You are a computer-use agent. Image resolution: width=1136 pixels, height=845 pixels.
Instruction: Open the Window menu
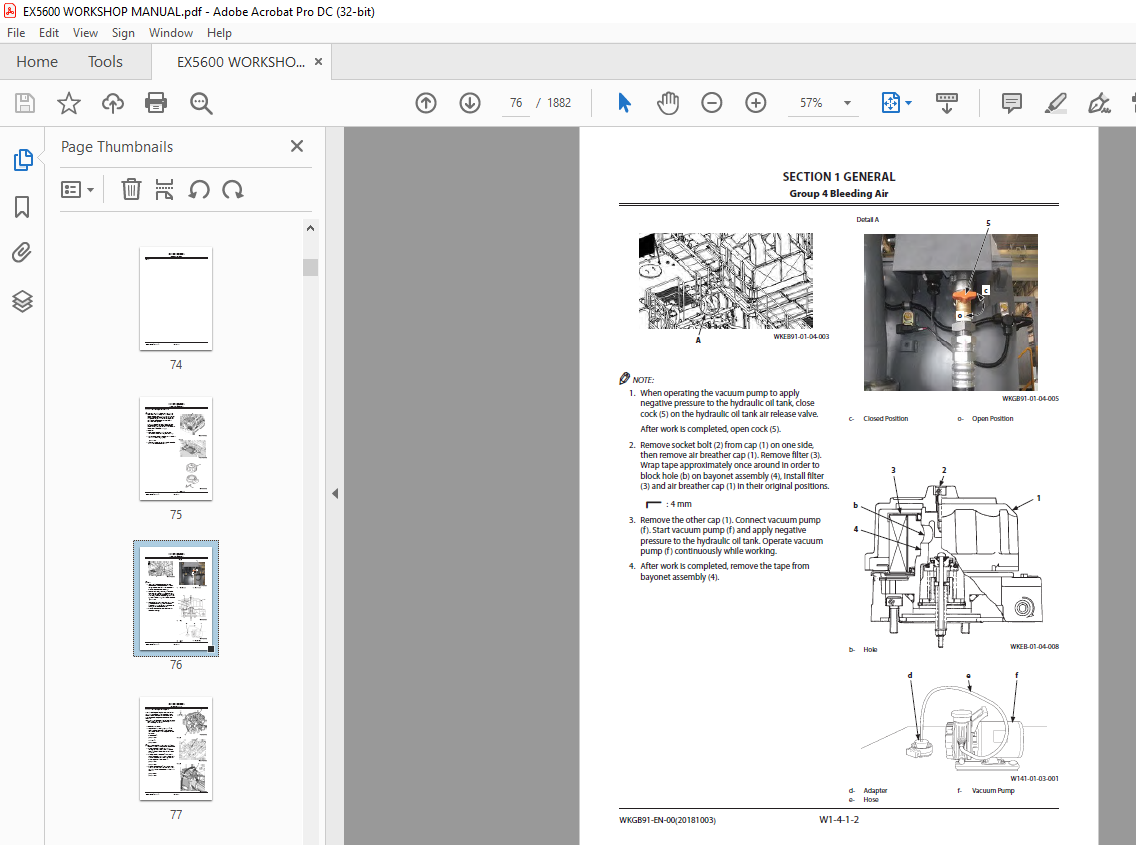171,33
